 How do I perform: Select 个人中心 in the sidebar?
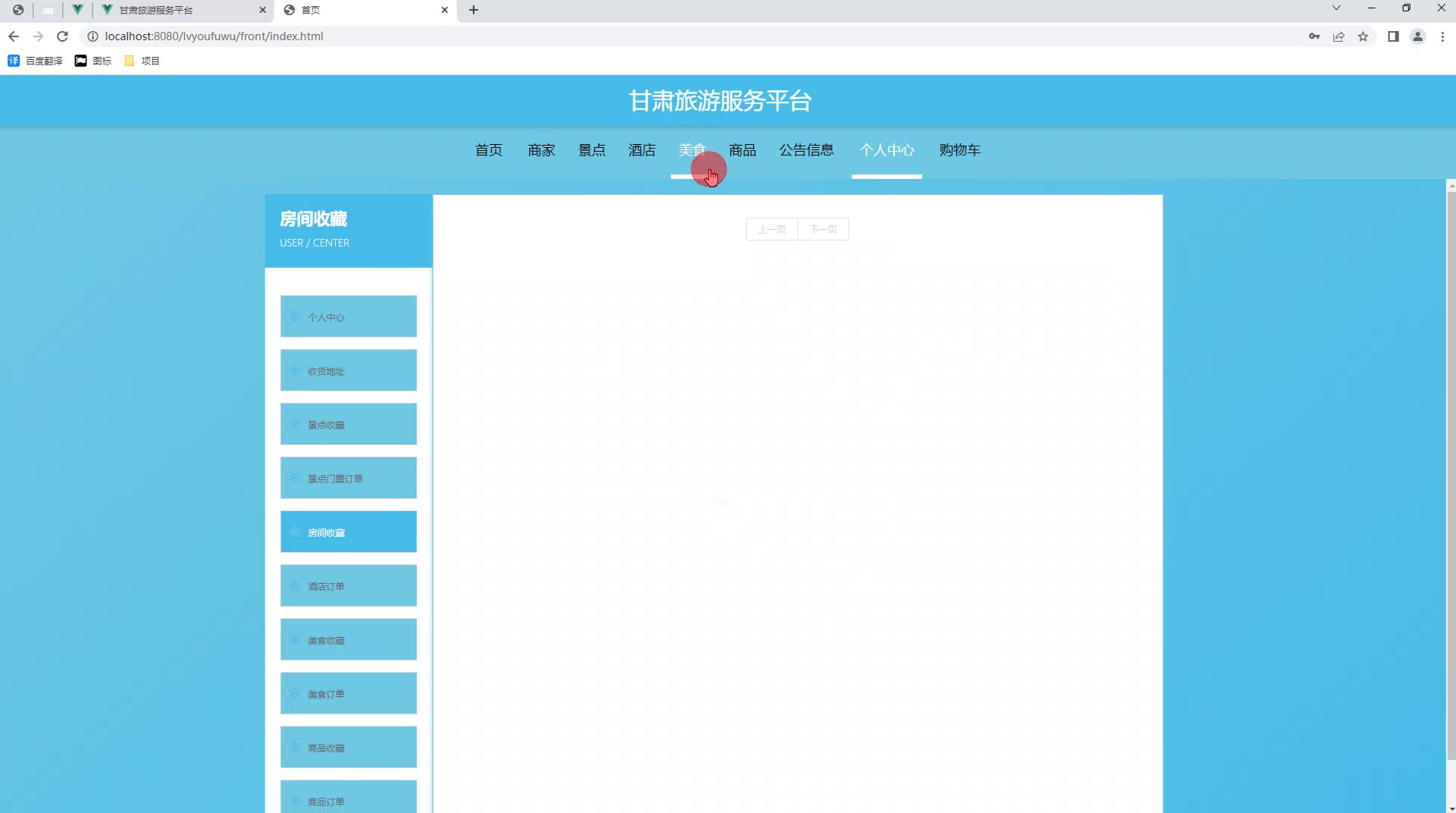pos(348,316)
